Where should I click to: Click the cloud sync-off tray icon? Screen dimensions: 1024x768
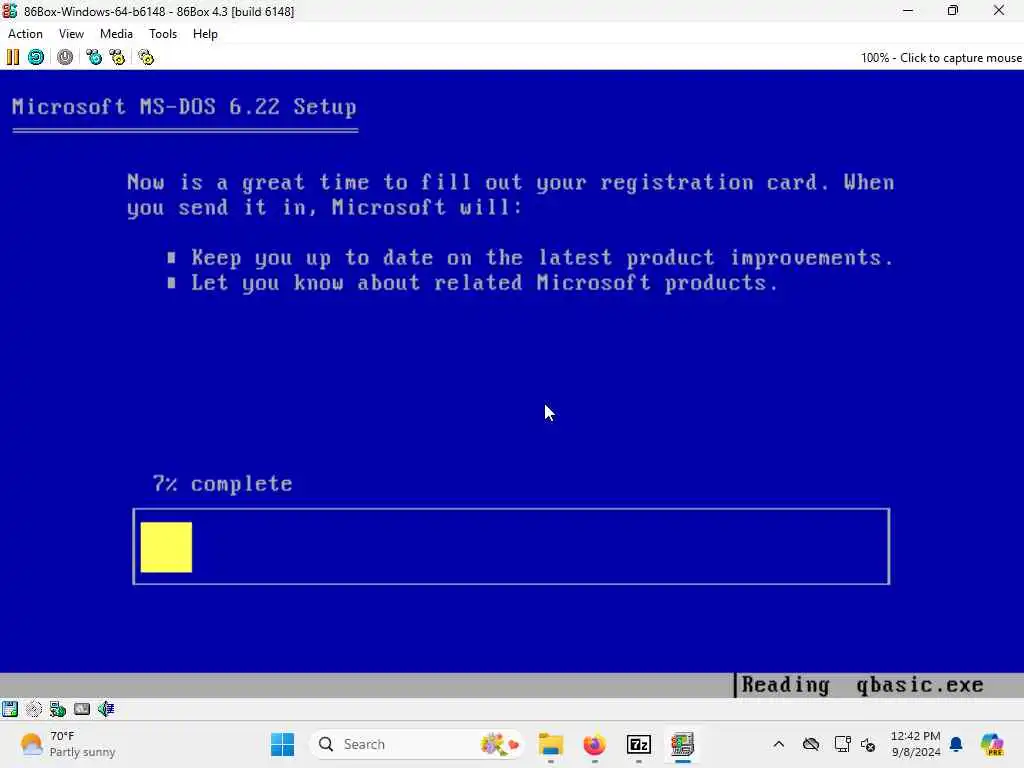[811, 744]
